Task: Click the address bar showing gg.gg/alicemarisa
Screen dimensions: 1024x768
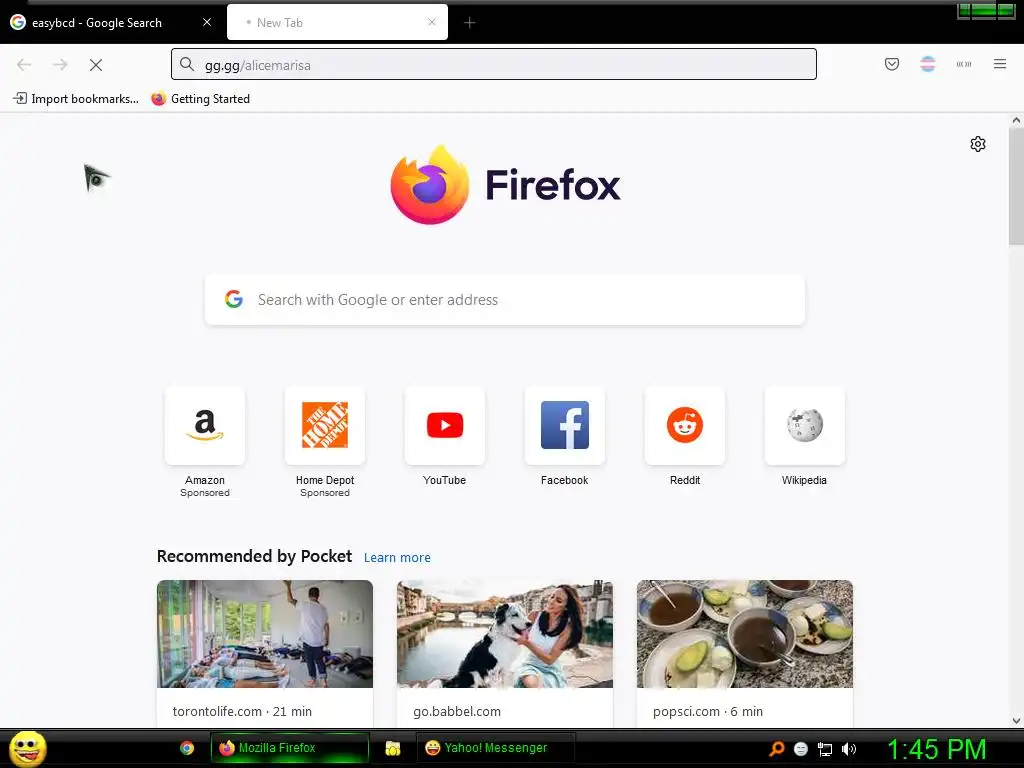Action: point(493,65)
